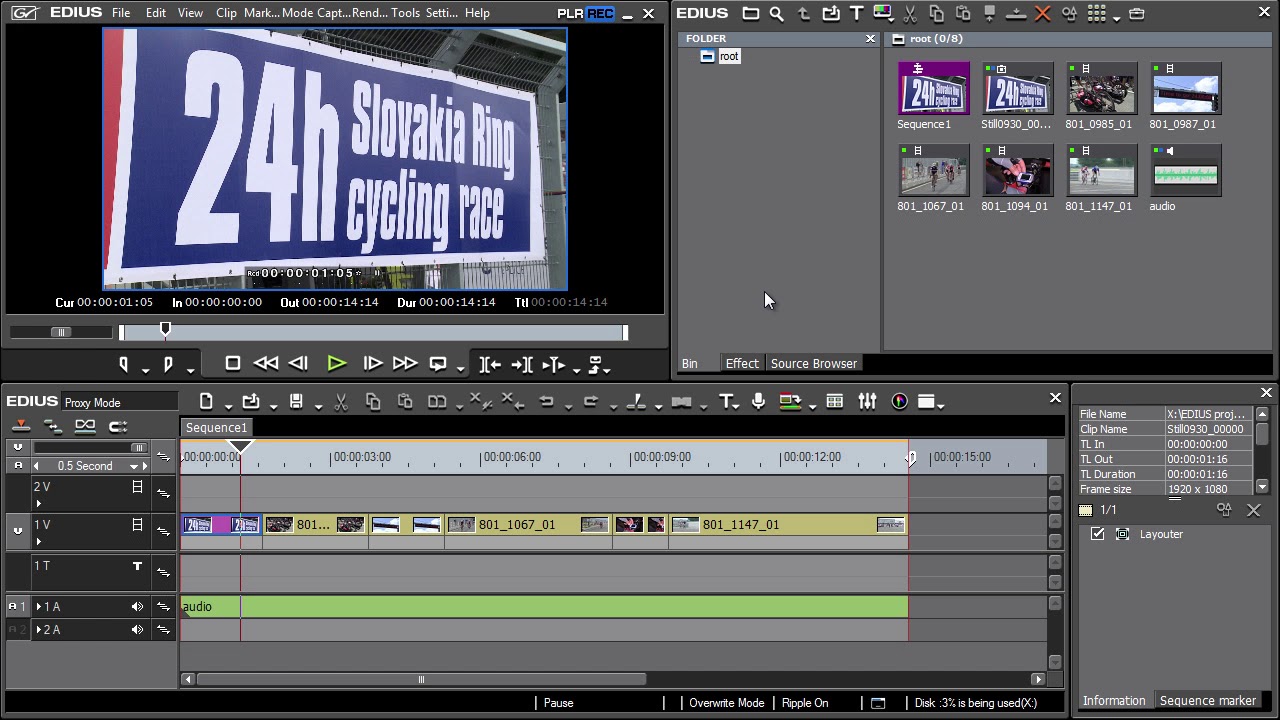
Task: Click the Copy icon in timeline toolbar
Action: click(x=373, y=401)
